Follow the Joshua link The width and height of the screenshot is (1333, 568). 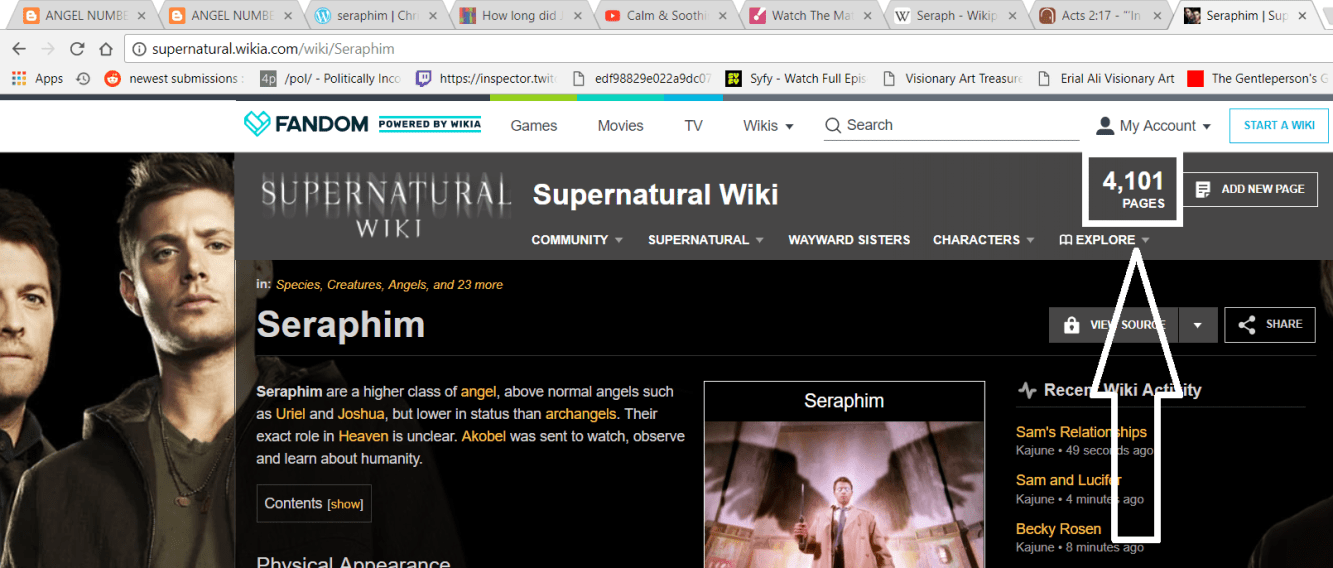pyautogui.click(x=361, y=414)
